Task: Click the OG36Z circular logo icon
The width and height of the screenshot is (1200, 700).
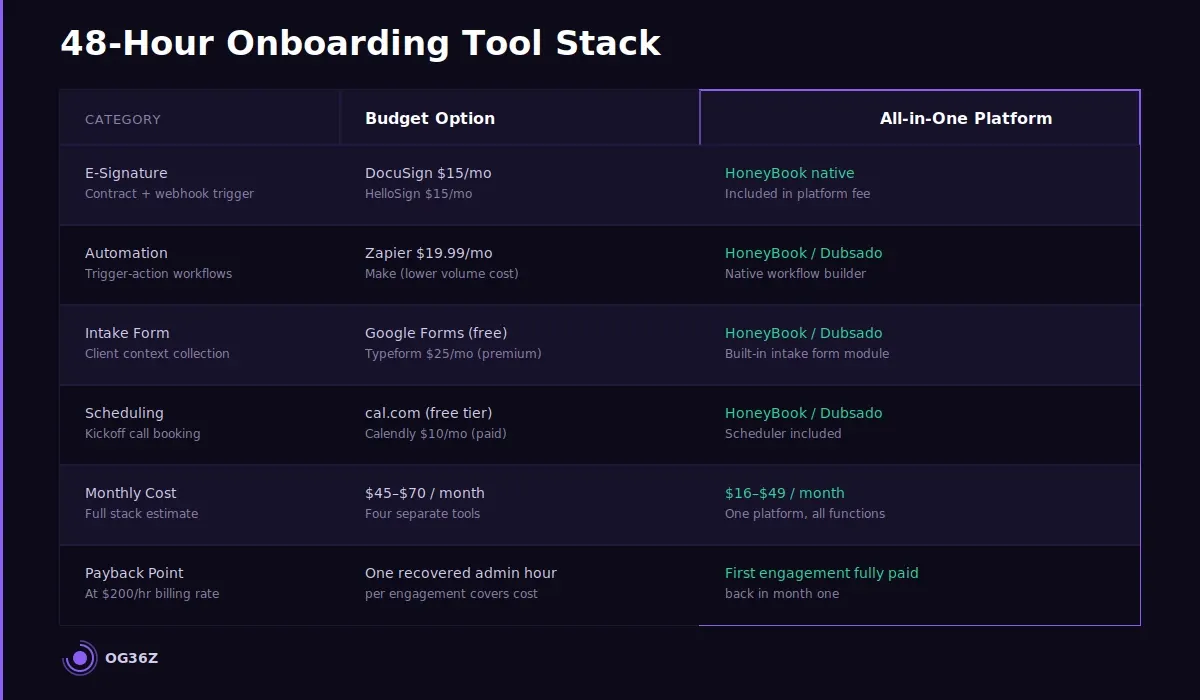Action: [x=80, y=657]
